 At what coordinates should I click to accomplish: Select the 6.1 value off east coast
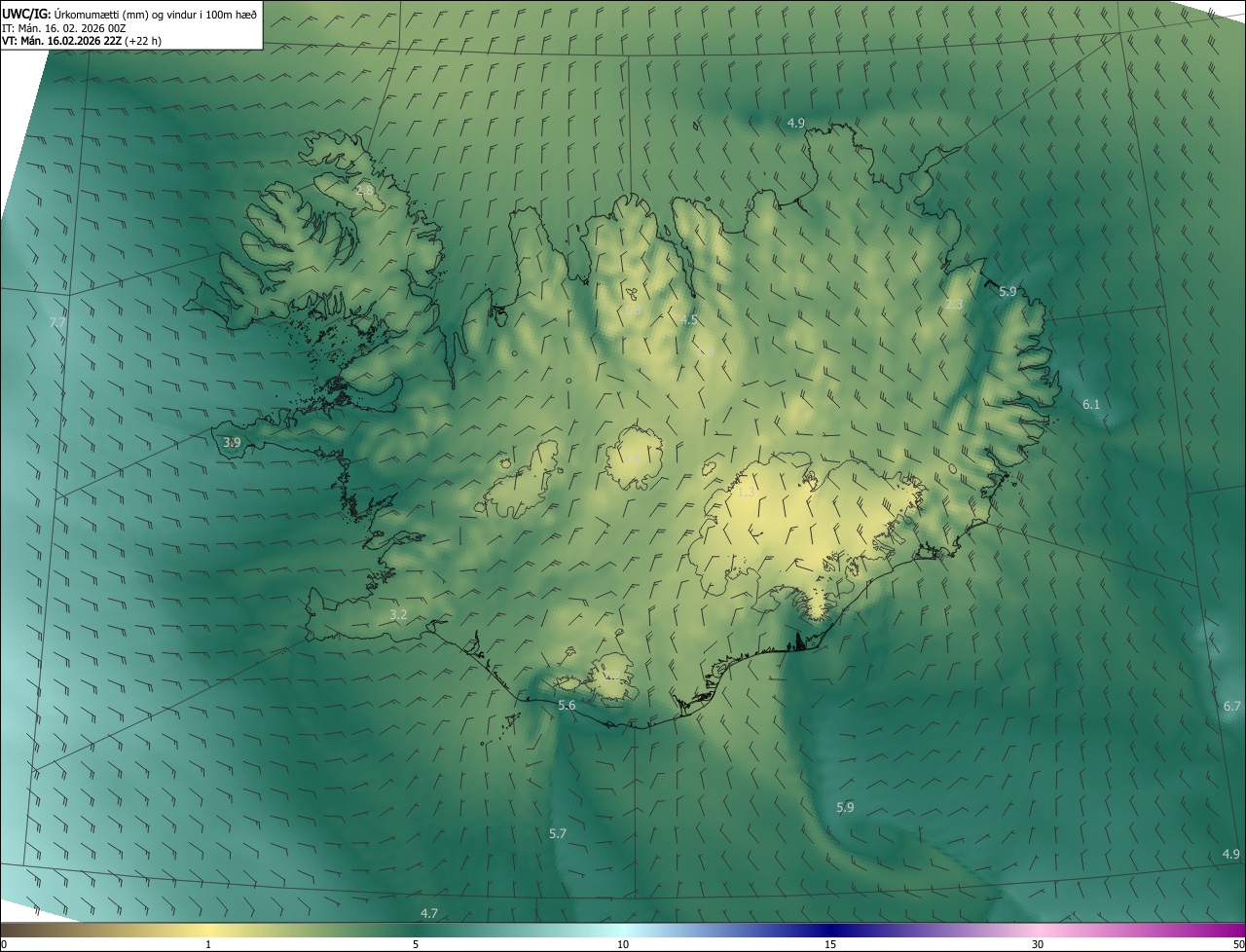[x=1091, y=404]
